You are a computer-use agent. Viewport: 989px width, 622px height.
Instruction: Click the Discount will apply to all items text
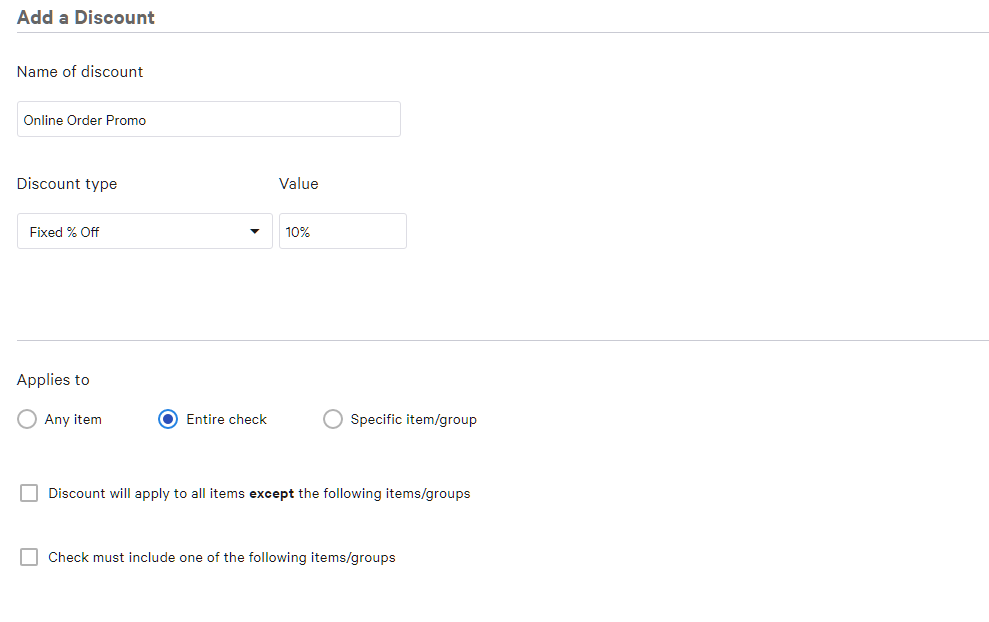click(x=147, y=494)
